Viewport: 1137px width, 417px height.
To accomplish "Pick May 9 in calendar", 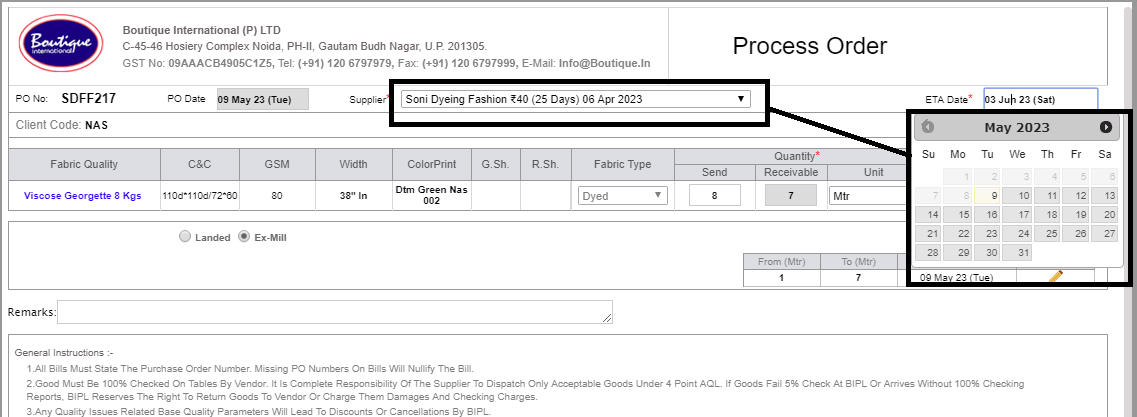I will pyautogui.click(x=987, y=195).
